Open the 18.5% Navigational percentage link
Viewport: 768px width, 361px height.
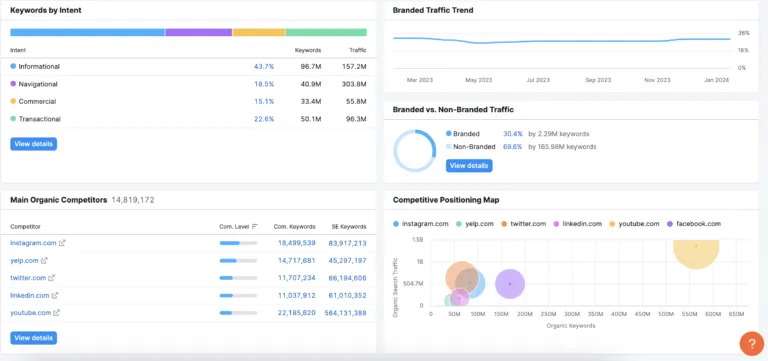coord(264,84)
